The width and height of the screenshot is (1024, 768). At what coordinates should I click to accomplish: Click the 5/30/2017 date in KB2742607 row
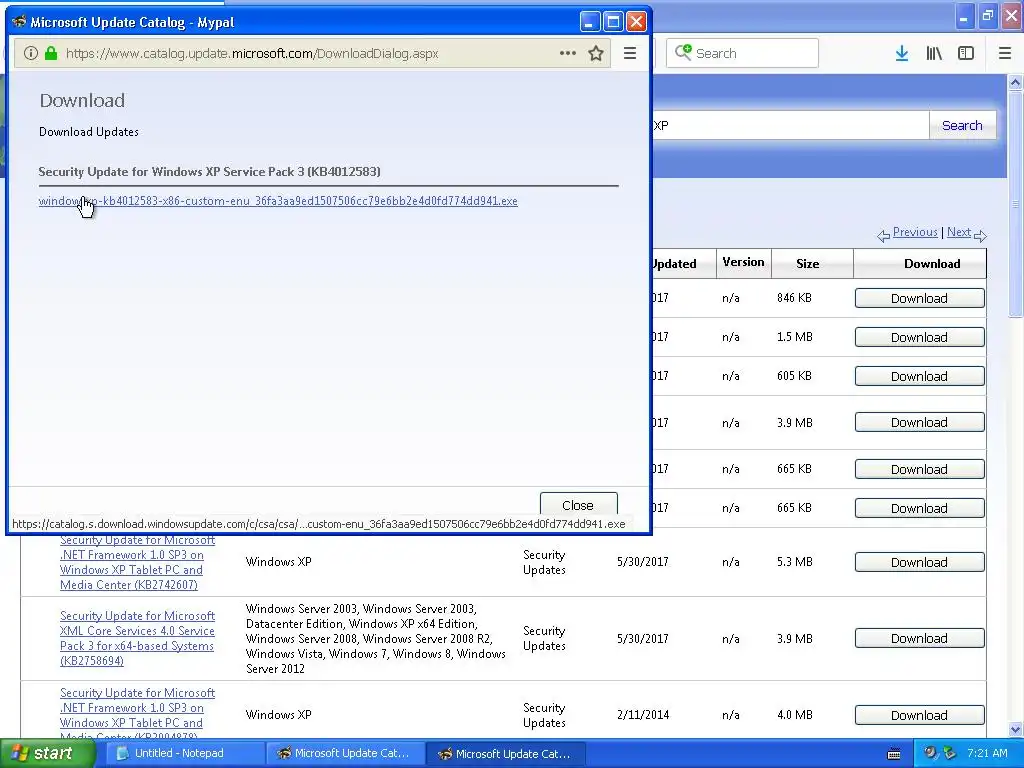[x=643, y=562]
